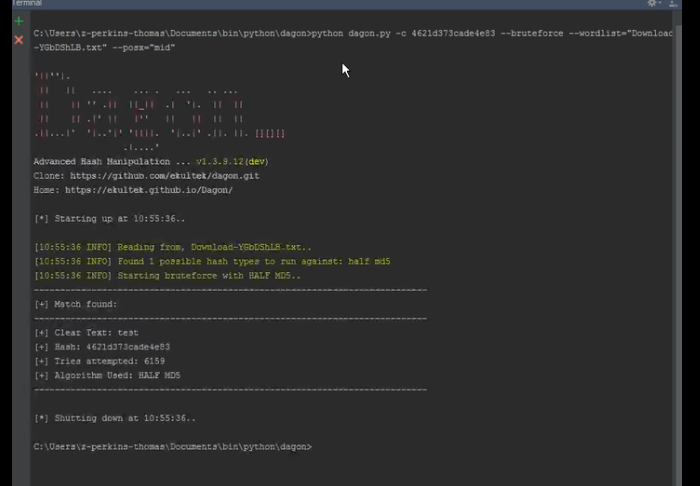Click the 'Found 1 possible hash types' line
This screenshot has width=700, height=486.
pyautogui.click(x=212, y=262)
